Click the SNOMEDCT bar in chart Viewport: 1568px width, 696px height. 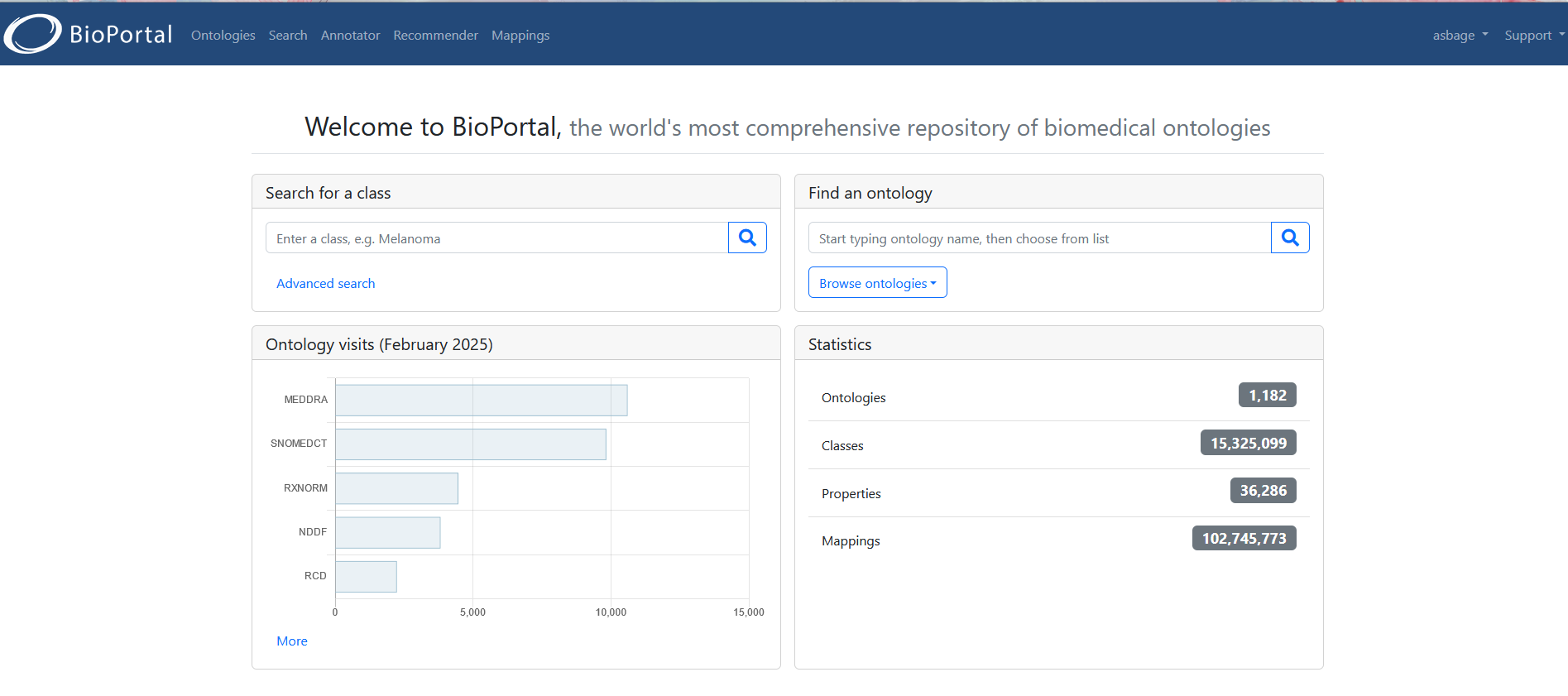[x=470, y=444]
